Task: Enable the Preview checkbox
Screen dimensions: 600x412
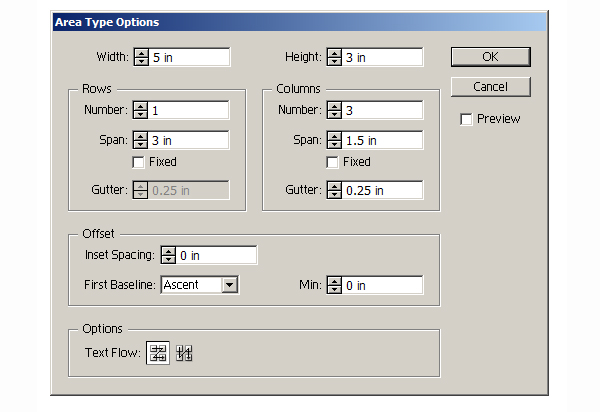Action: point(466,119)
